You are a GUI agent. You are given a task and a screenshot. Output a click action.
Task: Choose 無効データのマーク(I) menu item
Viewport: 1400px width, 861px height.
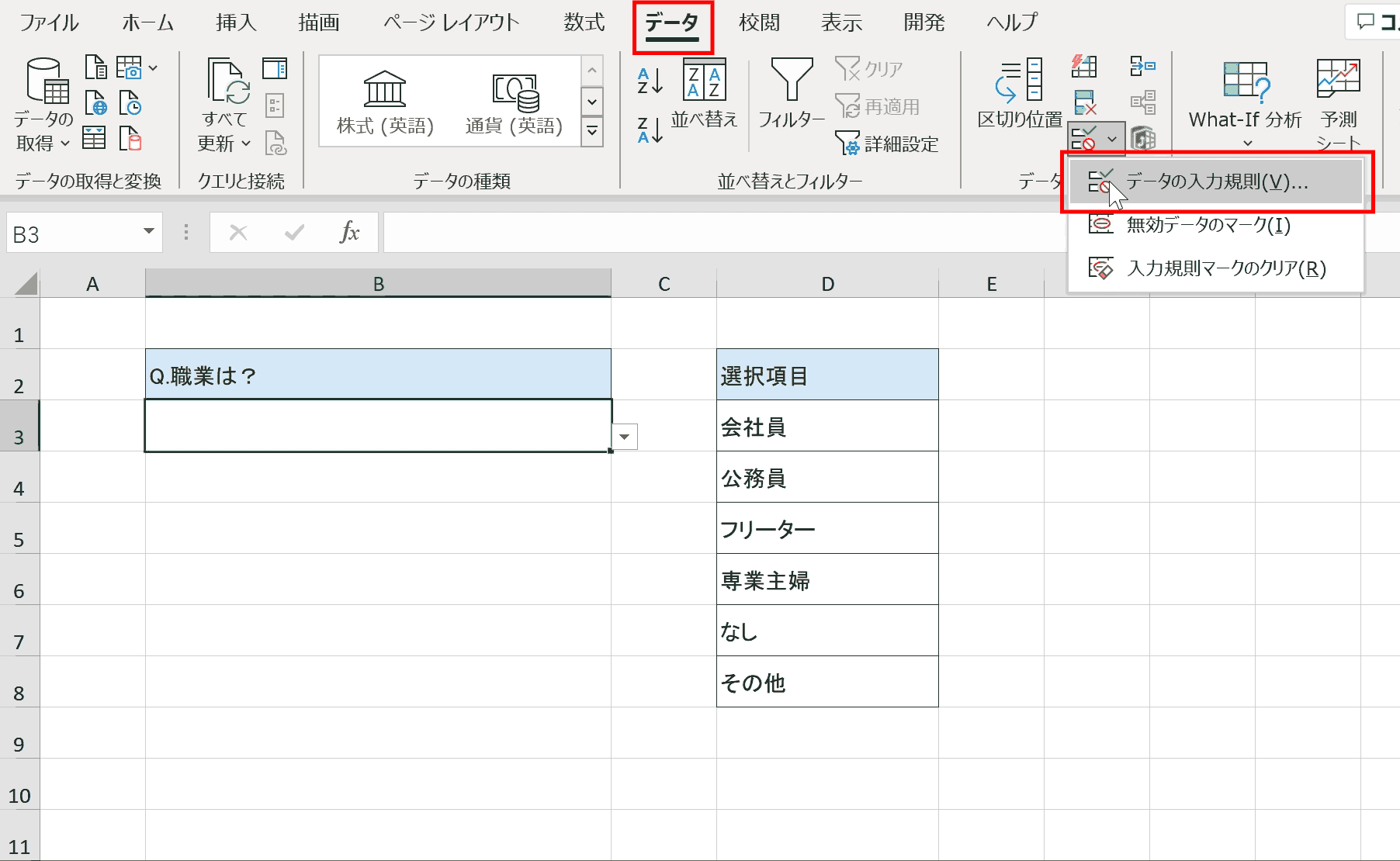click(1216, 225)
